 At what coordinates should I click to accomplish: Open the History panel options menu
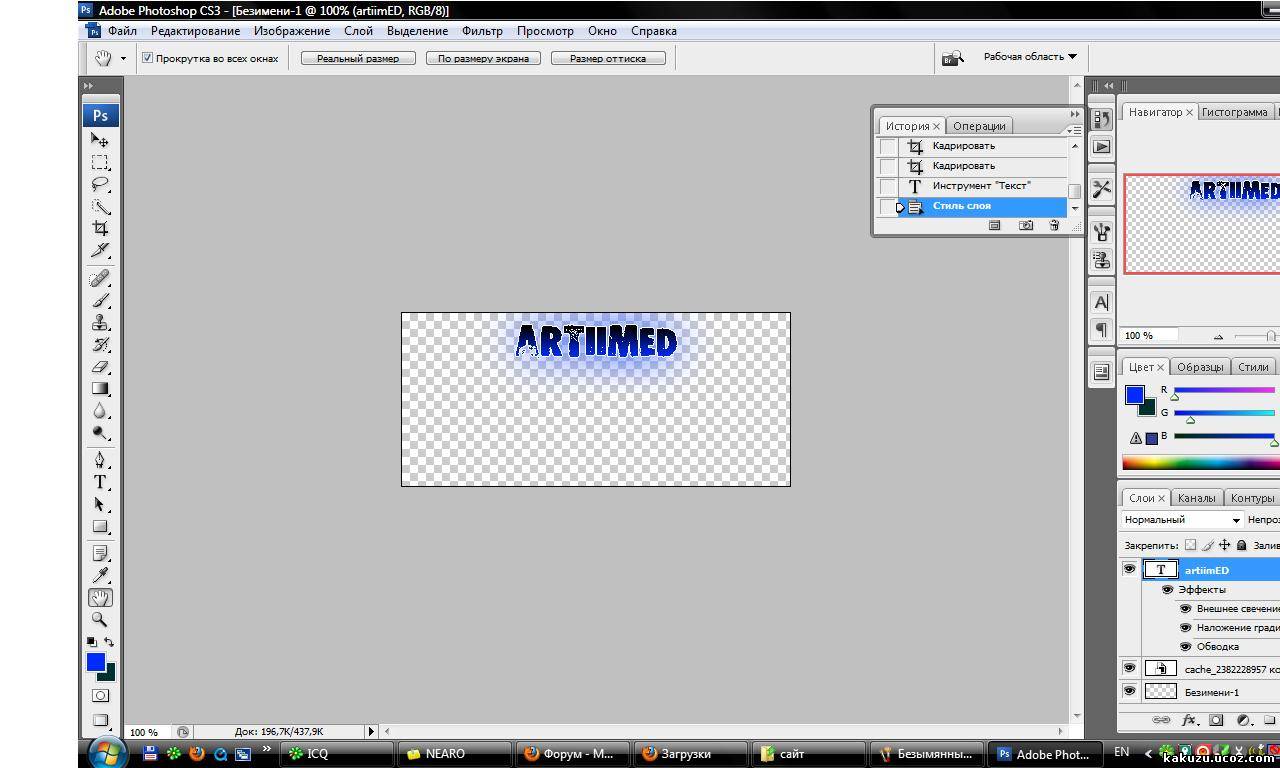click(x=1073, y=130)
